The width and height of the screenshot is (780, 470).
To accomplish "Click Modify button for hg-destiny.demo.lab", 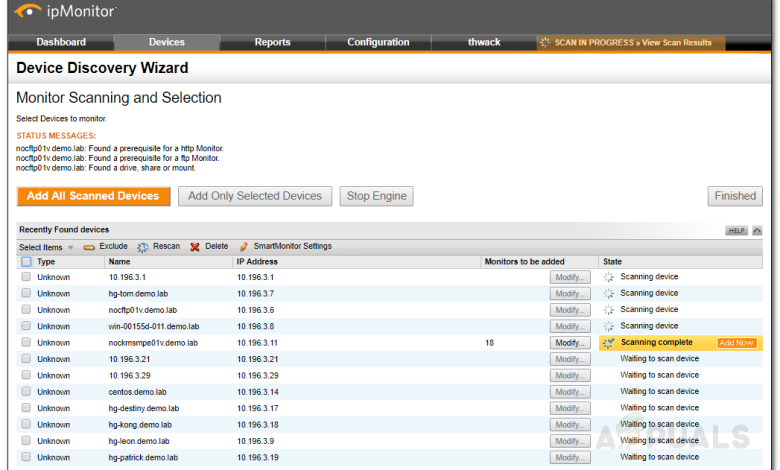I will pyautogui.click(x=570, y=408).
